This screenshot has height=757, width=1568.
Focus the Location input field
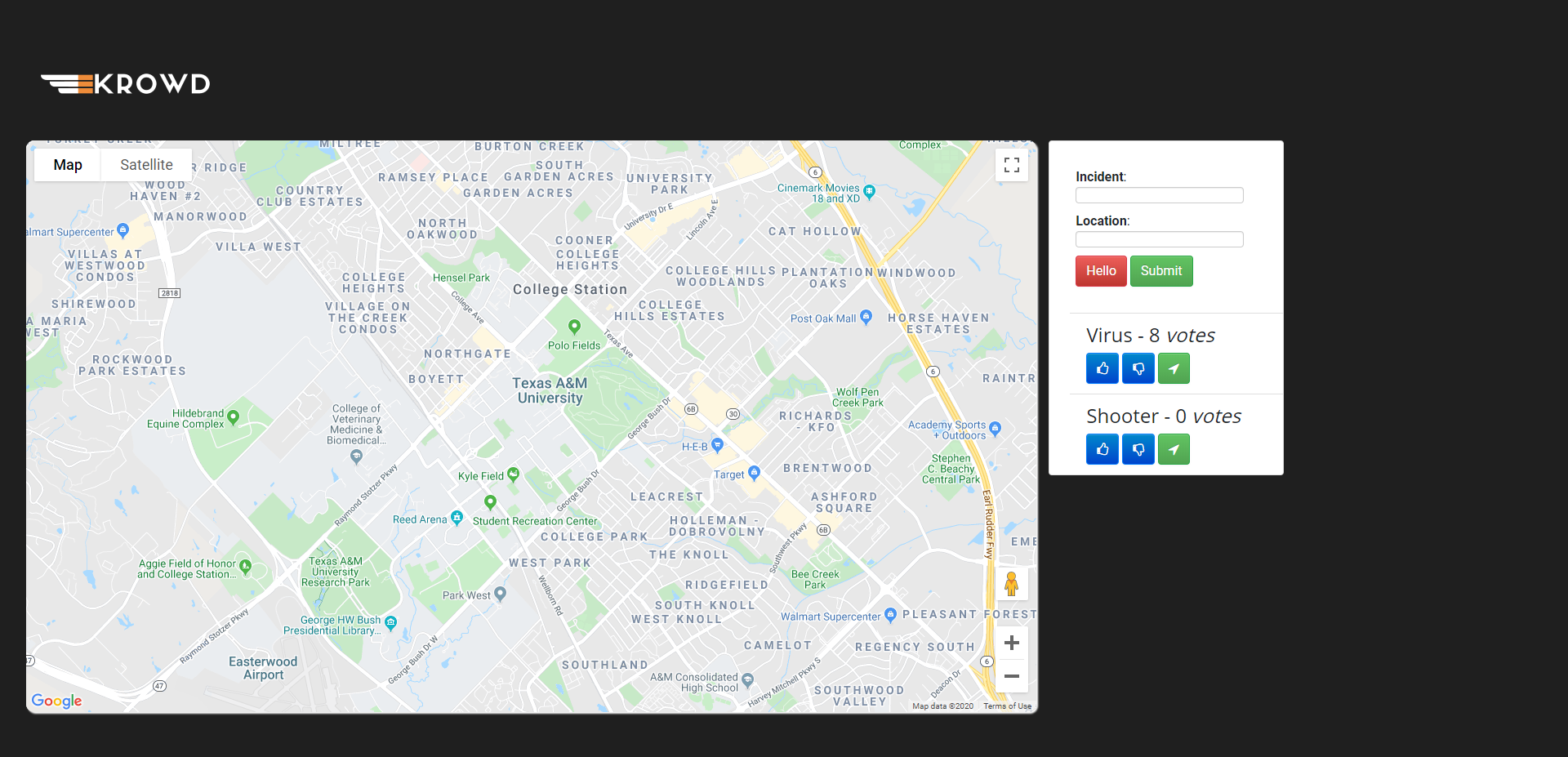[1160, 239]
